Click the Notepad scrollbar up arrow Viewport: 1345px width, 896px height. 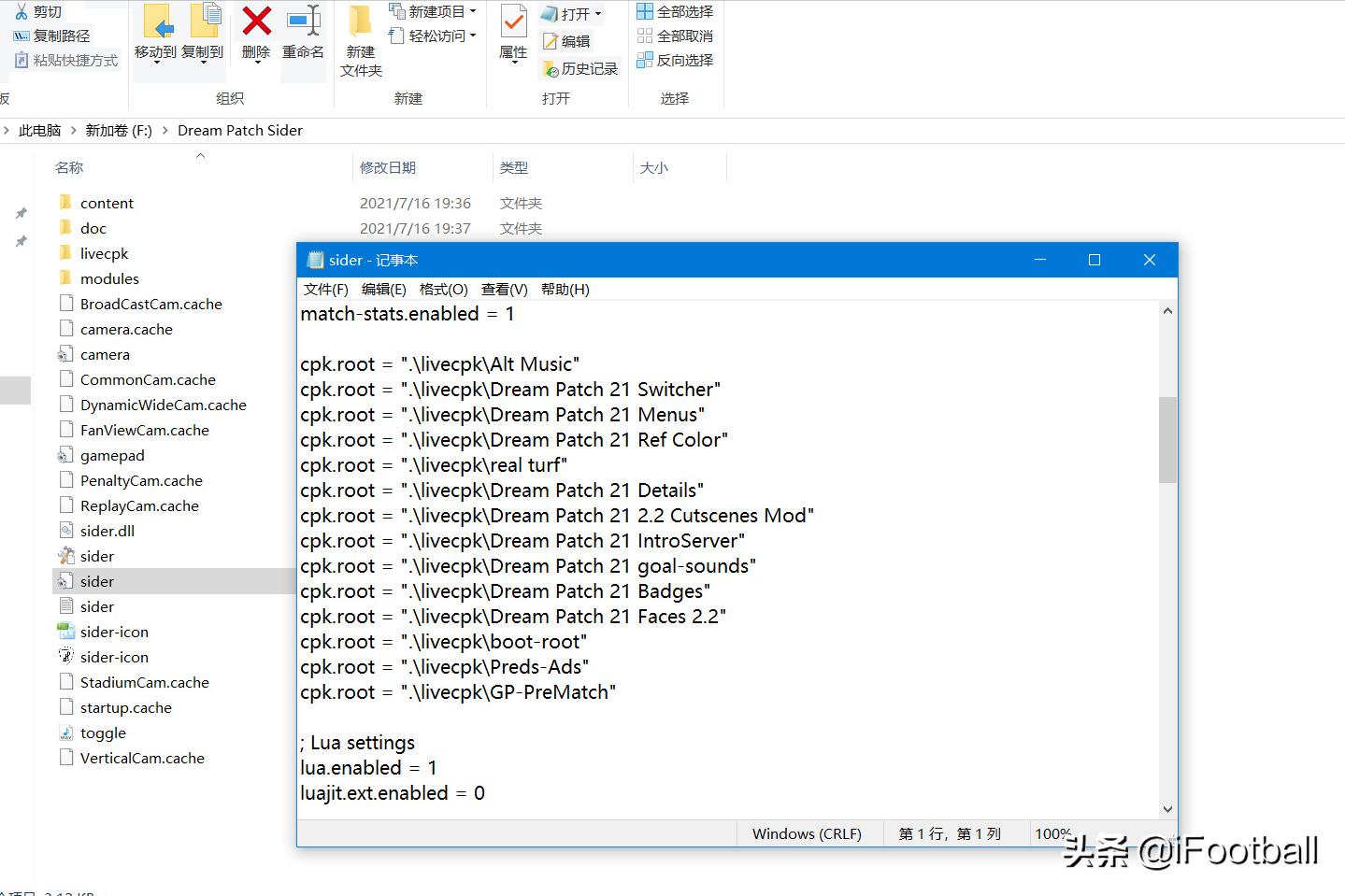(1167, 312)
